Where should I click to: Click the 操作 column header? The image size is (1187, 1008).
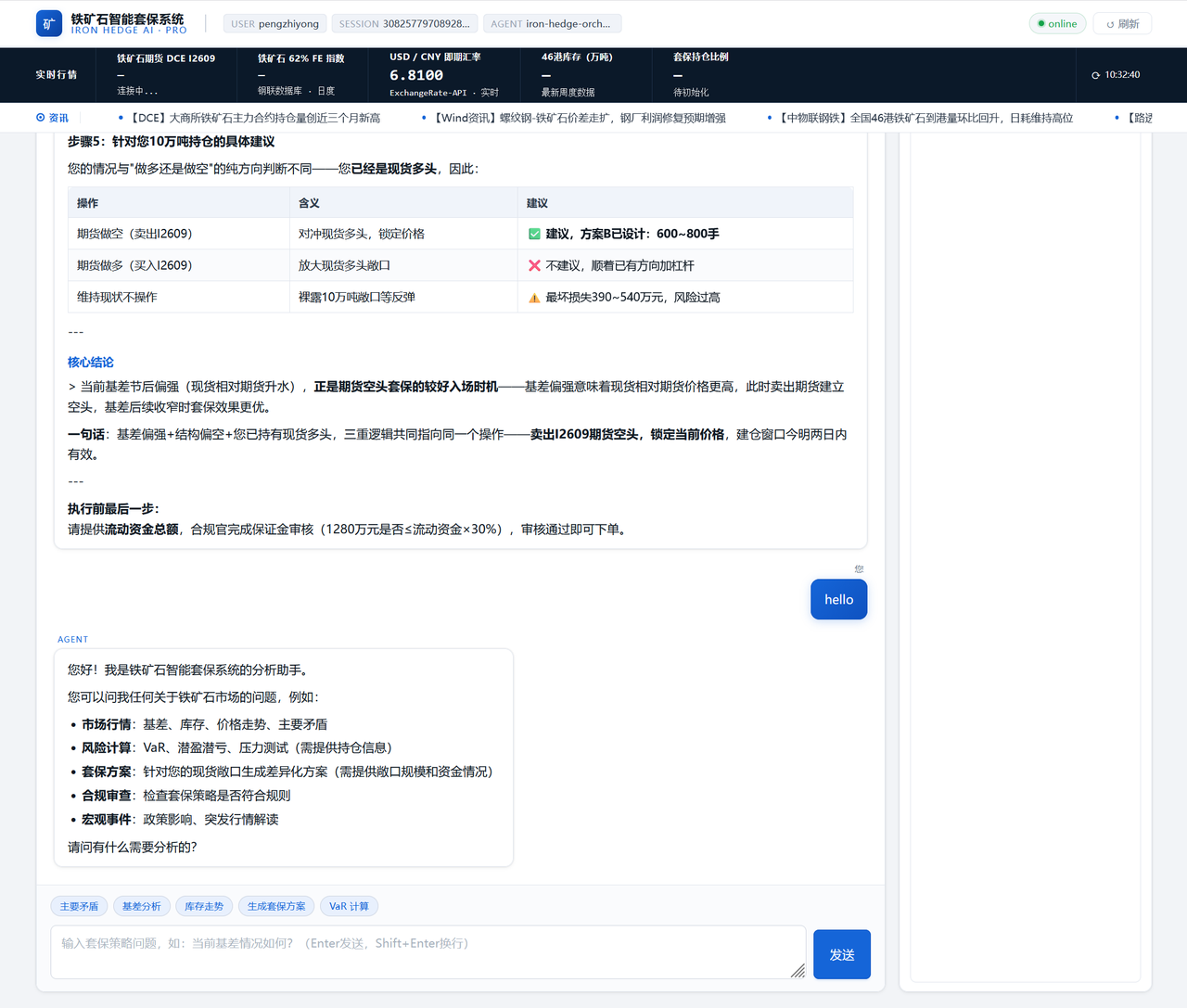point(179,202)
